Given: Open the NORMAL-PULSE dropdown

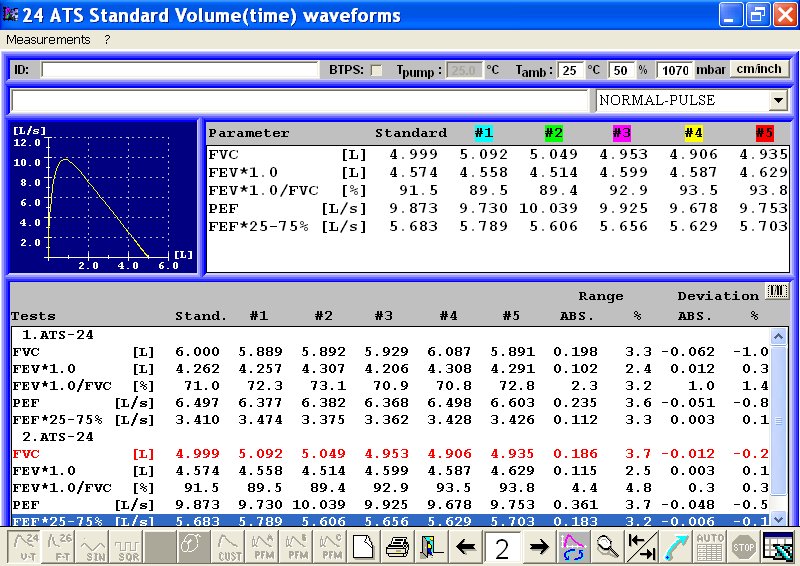Looking at the screenshot, I should point(778,100).
